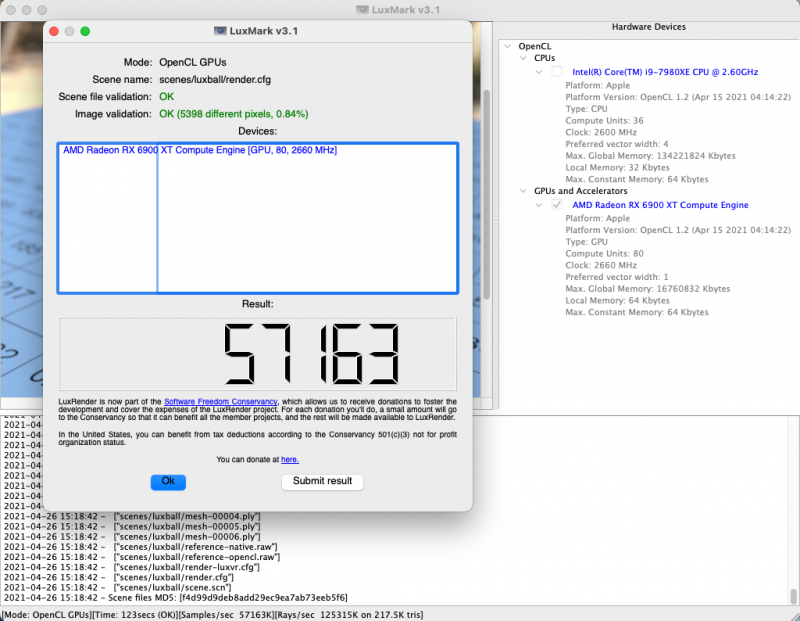Image resolution: width=800 pixels, height=621 pixels.
Task: Click the scene name 'scenes/luxball/render.cfg'
Action: 215,80
